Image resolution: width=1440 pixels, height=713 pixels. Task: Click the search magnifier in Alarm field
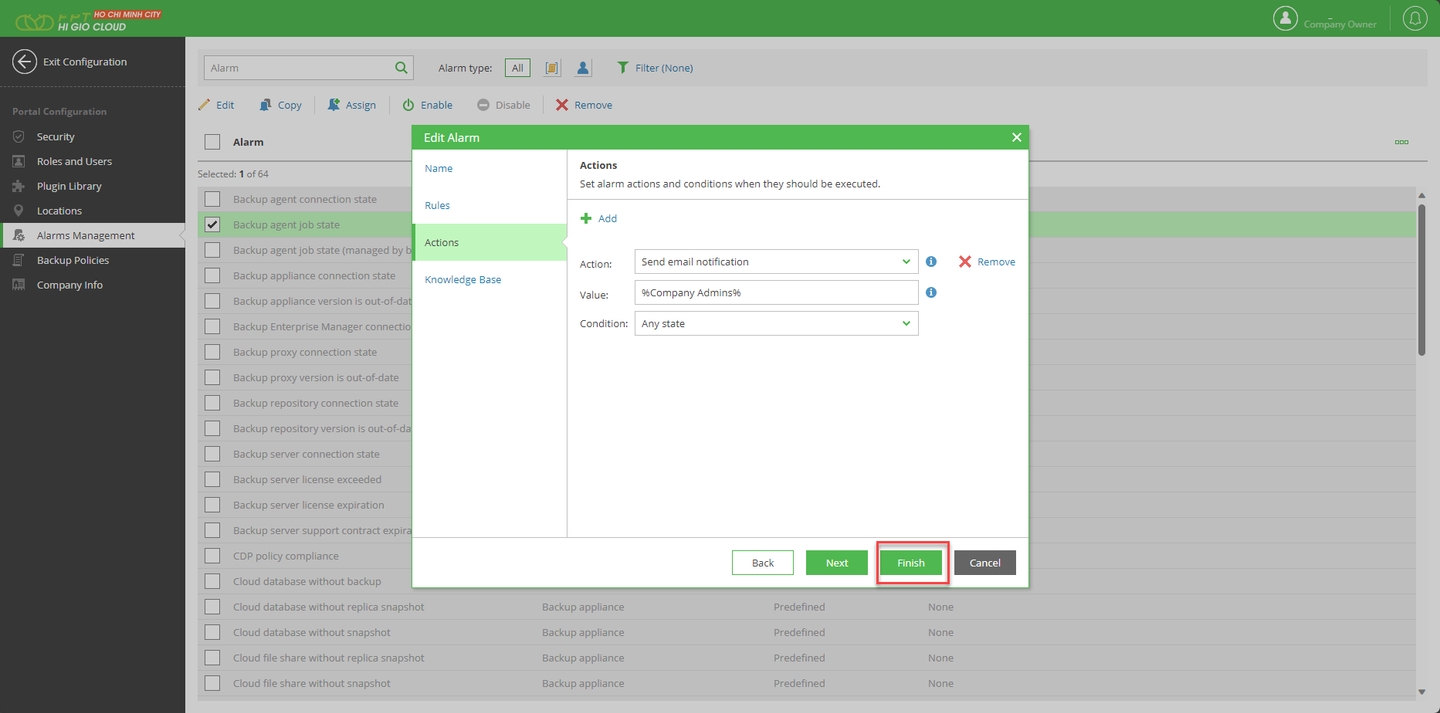click(401, 68)
